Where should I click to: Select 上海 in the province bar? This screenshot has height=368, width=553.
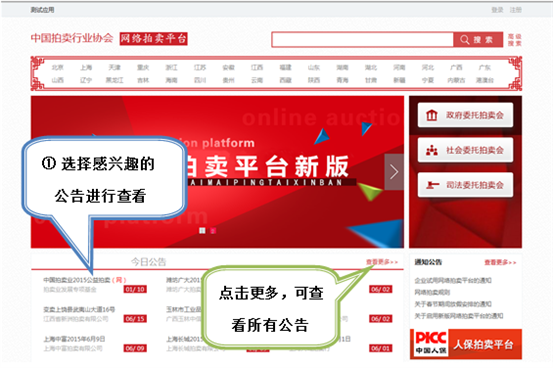[86, 67]
